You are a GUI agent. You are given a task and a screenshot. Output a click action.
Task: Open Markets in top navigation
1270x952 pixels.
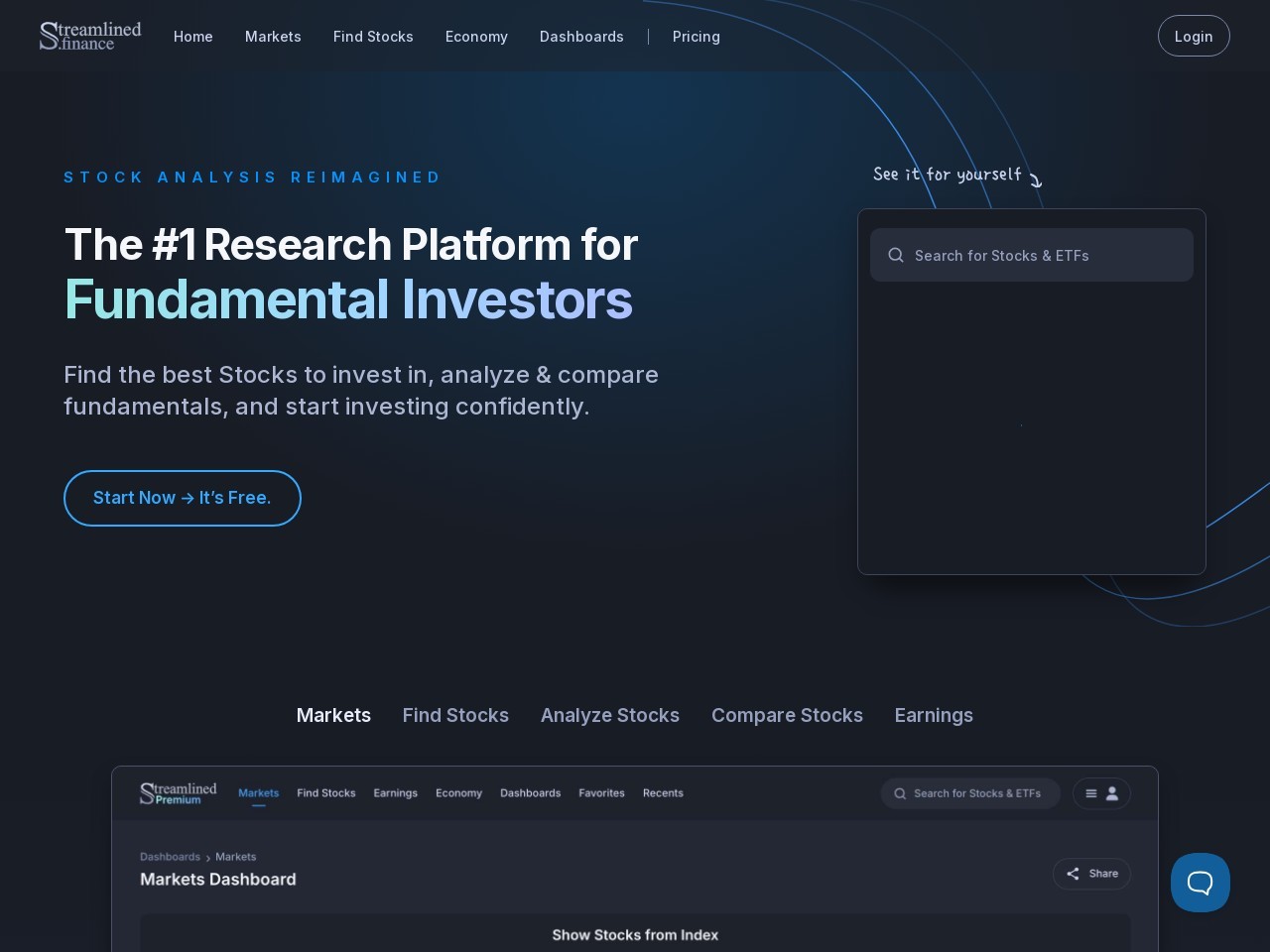coord(273,37)
